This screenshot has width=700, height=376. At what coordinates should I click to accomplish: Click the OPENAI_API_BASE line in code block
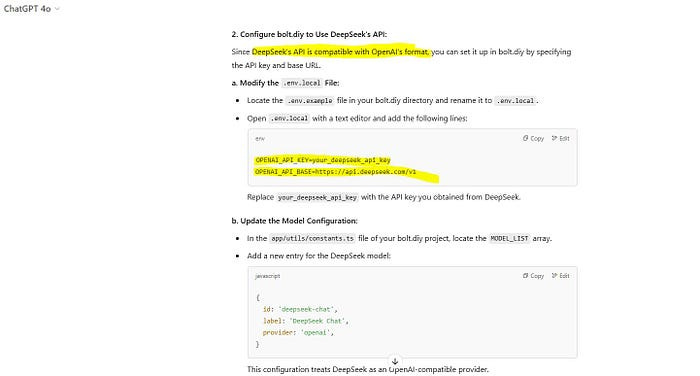pyautogui.click(x=335, y=172)
